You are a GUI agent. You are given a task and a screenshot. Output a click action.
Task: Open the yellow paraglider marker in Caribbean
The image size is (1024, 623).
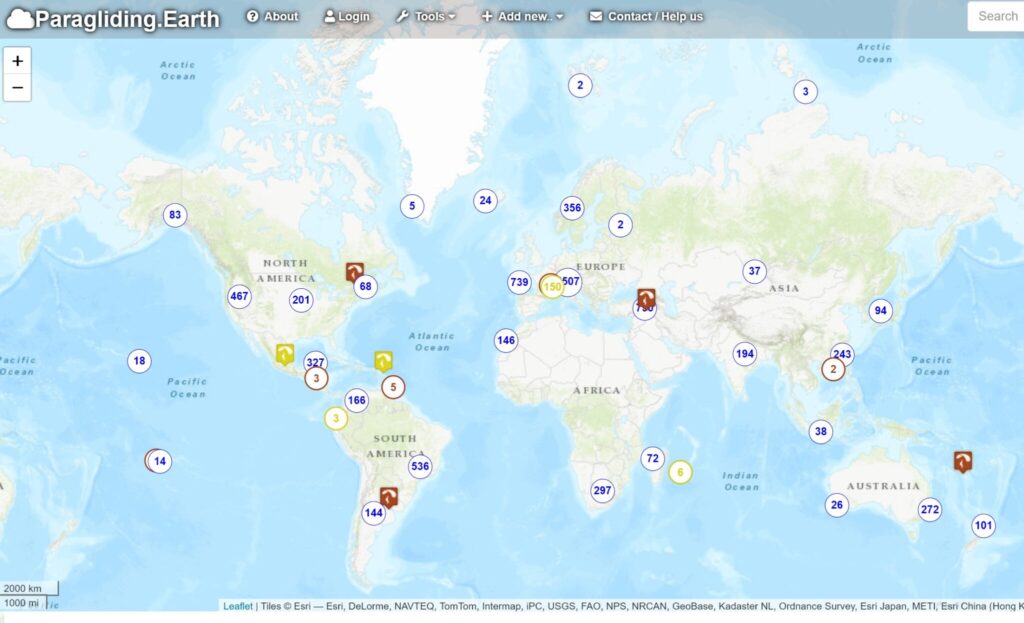point(383,360)
